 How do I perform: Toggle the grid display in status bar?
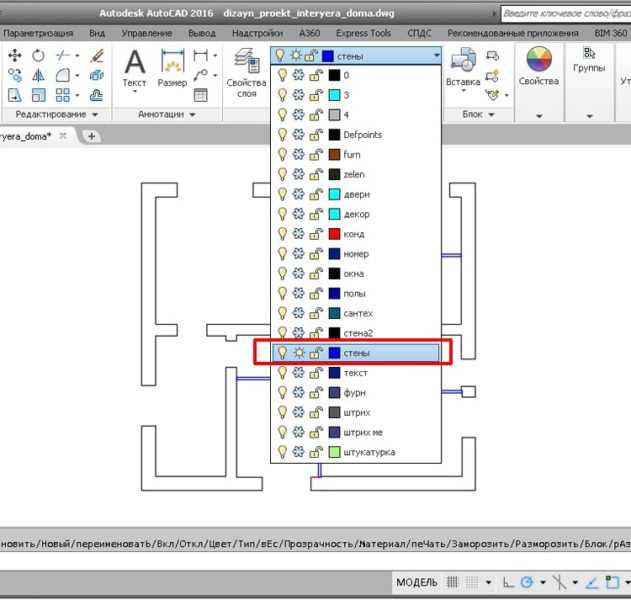[x=452, y=582]
